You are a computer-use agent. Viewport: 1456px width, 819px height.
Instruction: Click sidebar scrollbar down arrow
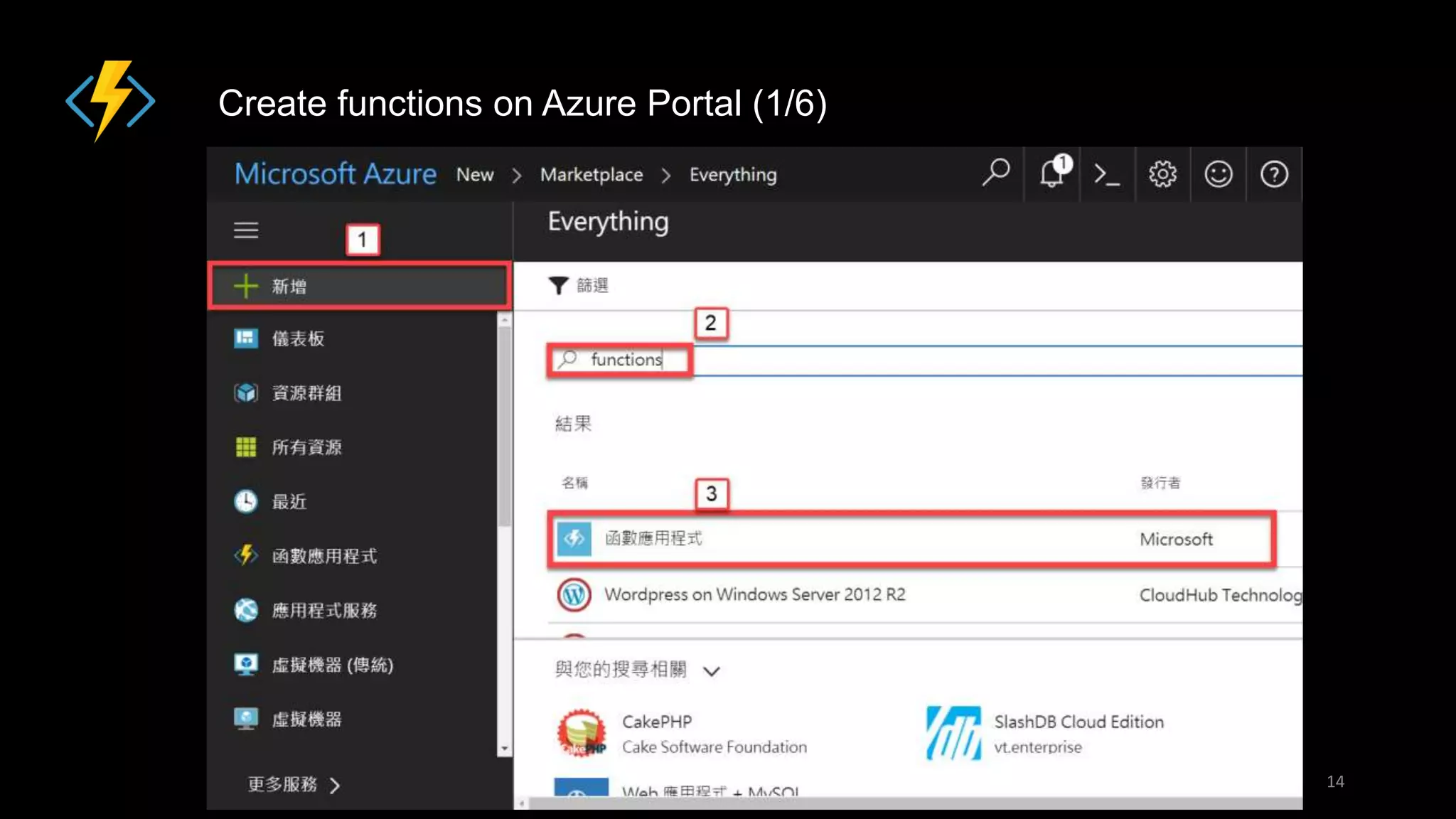point(505,749)
